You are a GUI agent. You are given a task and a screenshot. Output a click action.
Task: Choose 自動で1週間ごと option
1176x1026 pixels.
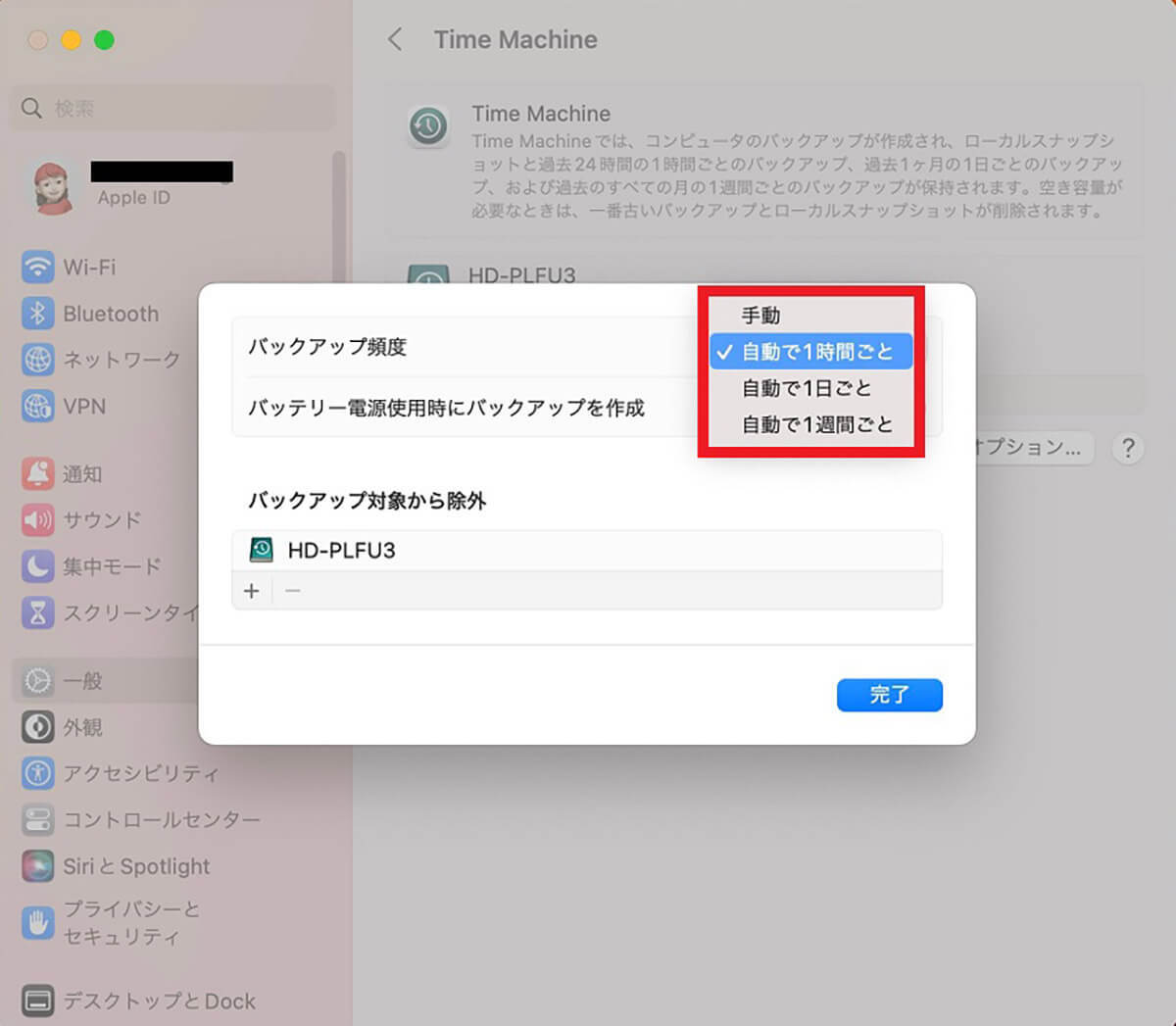tap(811, 424)
